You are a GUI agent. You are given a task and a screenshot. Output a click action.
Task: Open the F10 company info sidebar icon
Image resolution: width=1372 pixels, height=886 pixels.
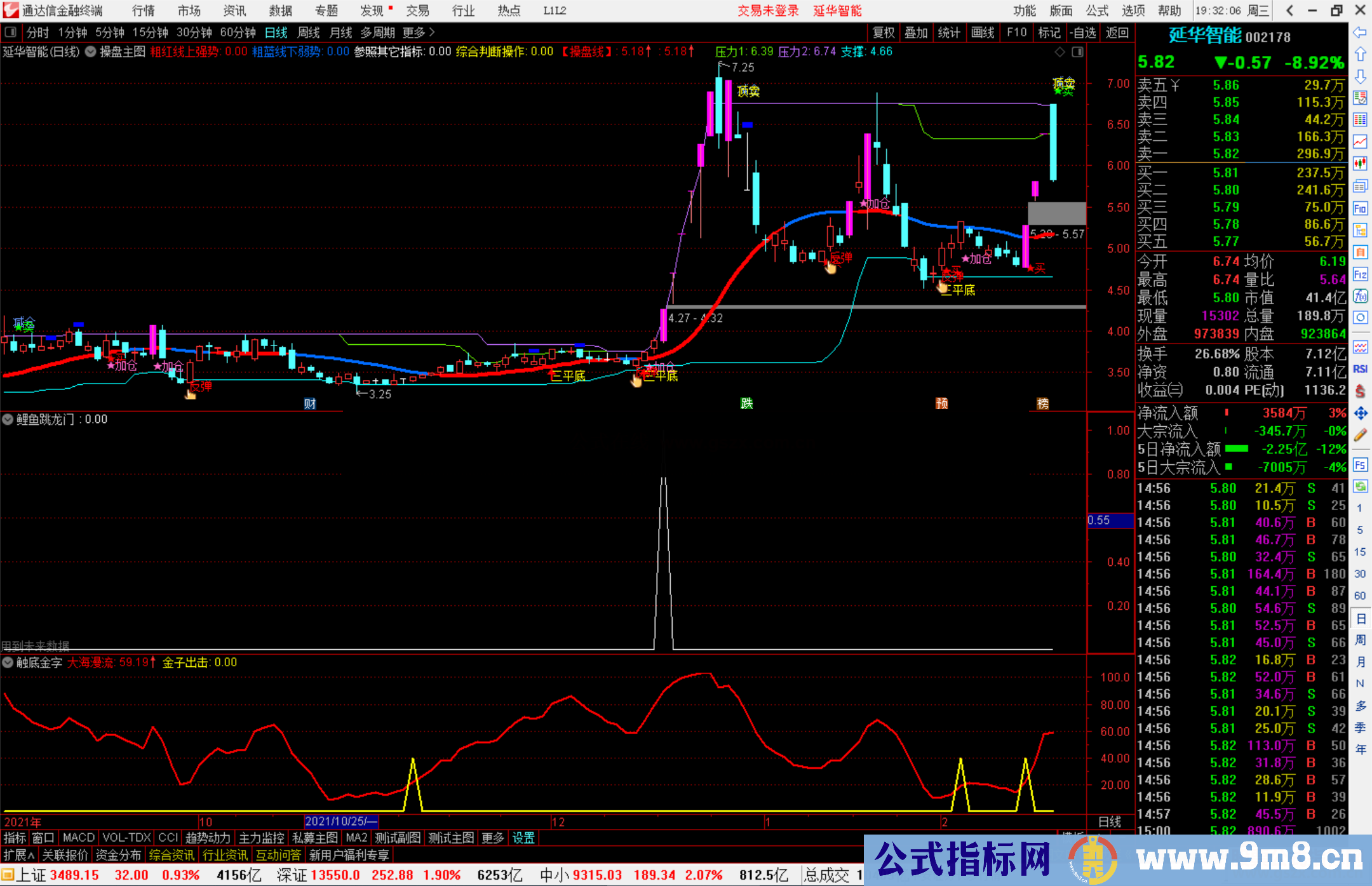[x=1360, y=208]
